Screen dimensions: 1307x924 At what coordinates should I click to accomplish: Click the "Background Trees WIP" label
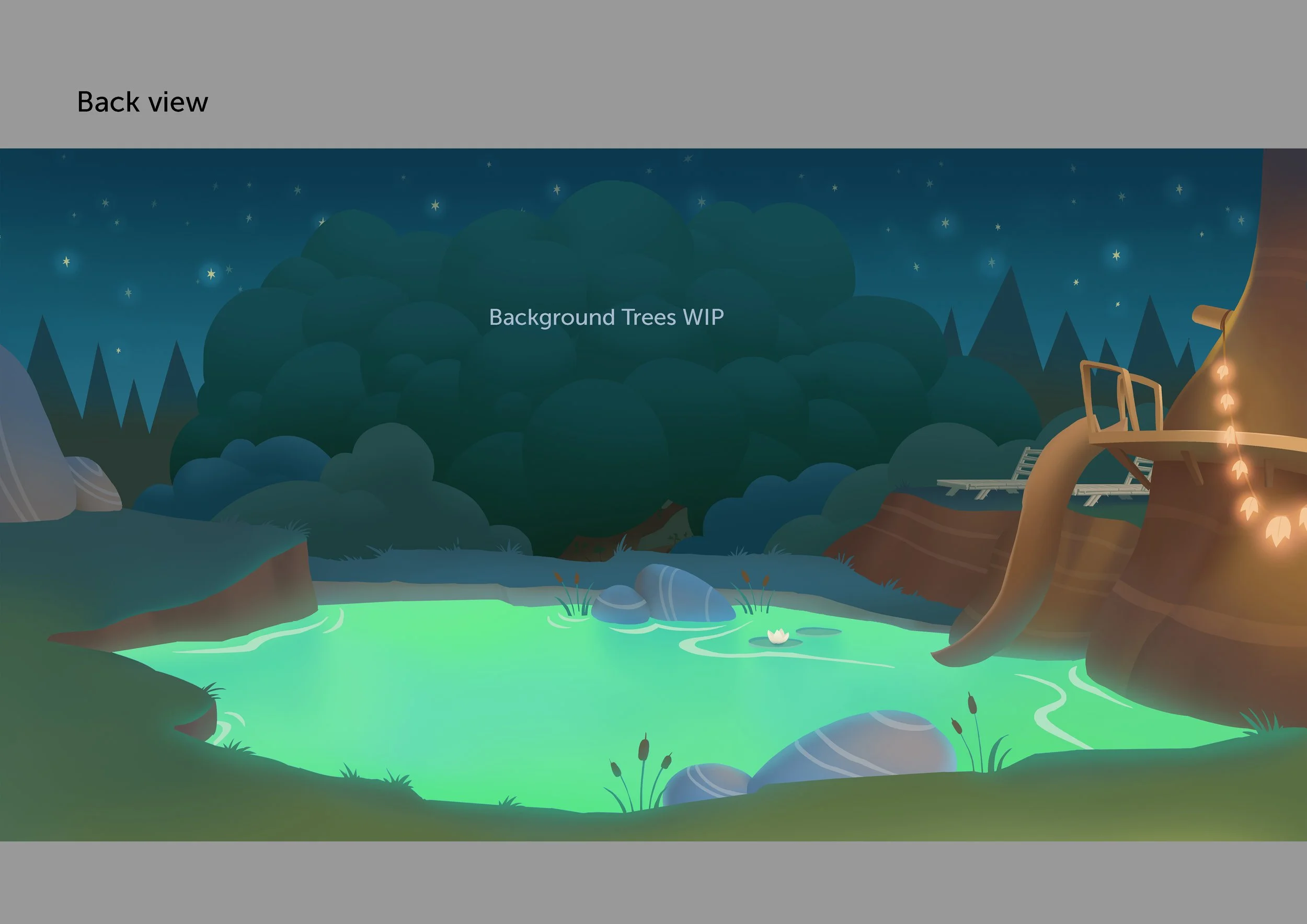tap(606, 317)
